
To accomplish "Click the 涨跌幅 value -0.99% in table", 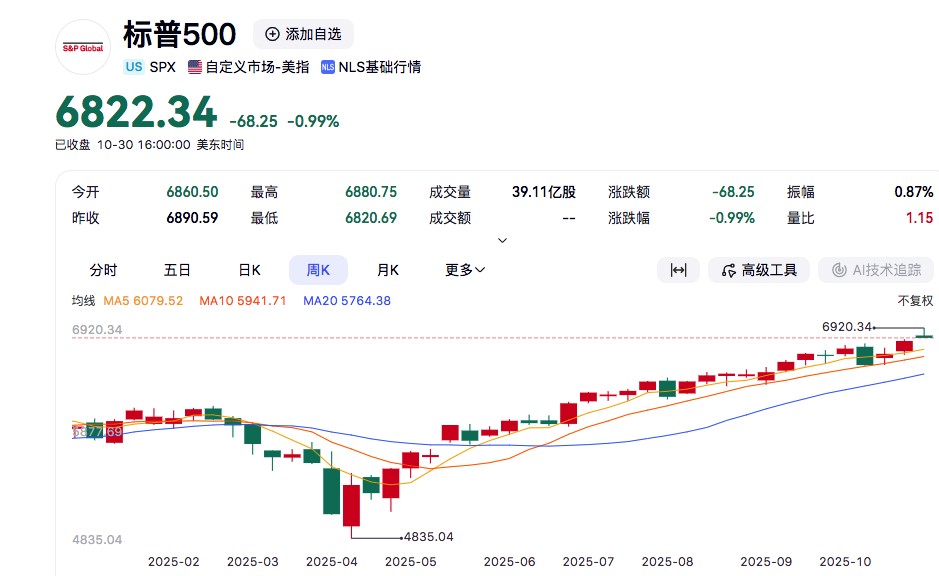I will [732, 217].
